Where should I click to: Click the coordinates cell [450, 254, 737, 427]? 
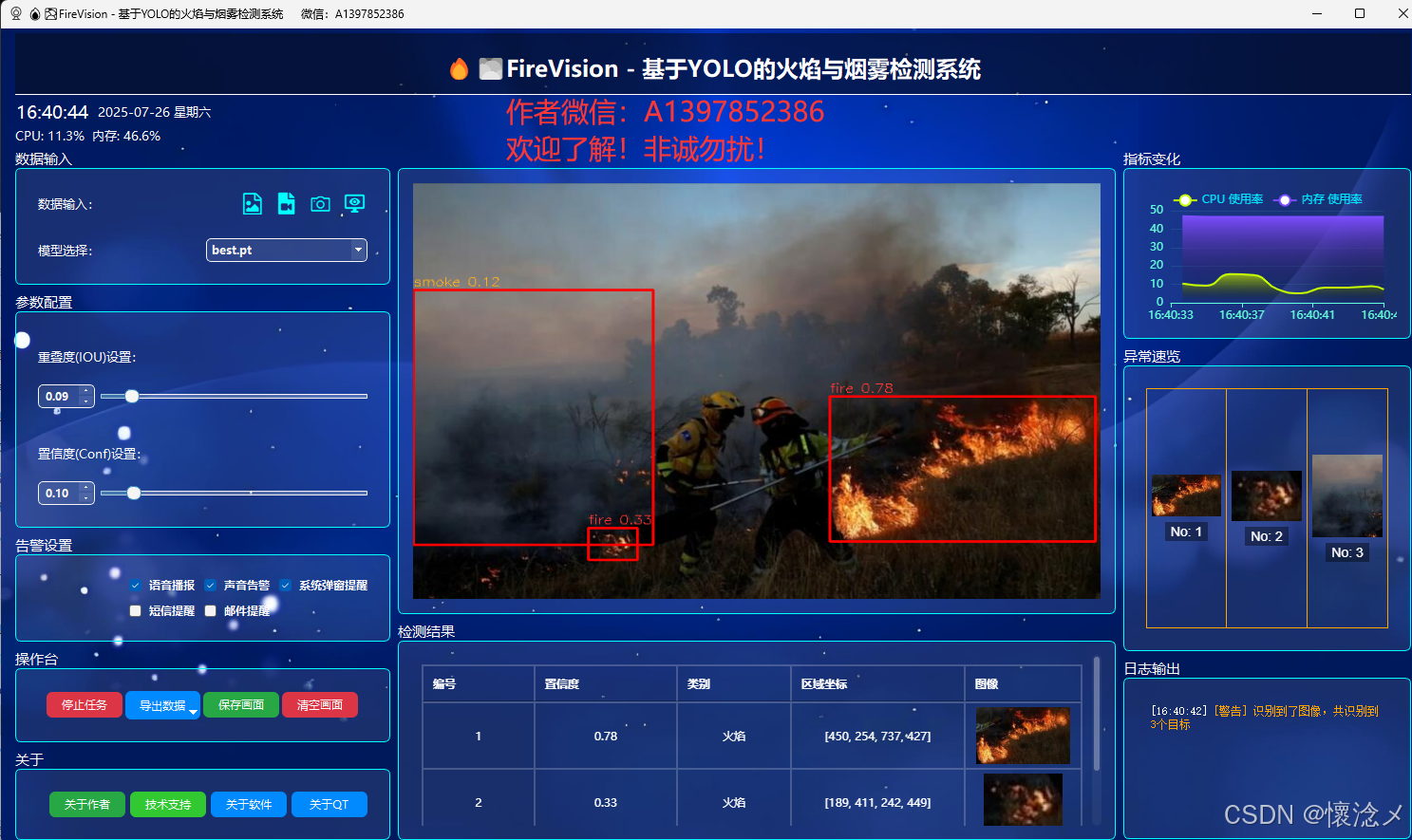click(878, 736)
